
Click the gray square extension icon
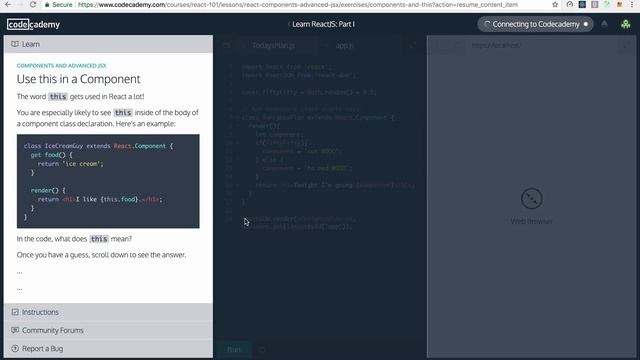point(594,4)
